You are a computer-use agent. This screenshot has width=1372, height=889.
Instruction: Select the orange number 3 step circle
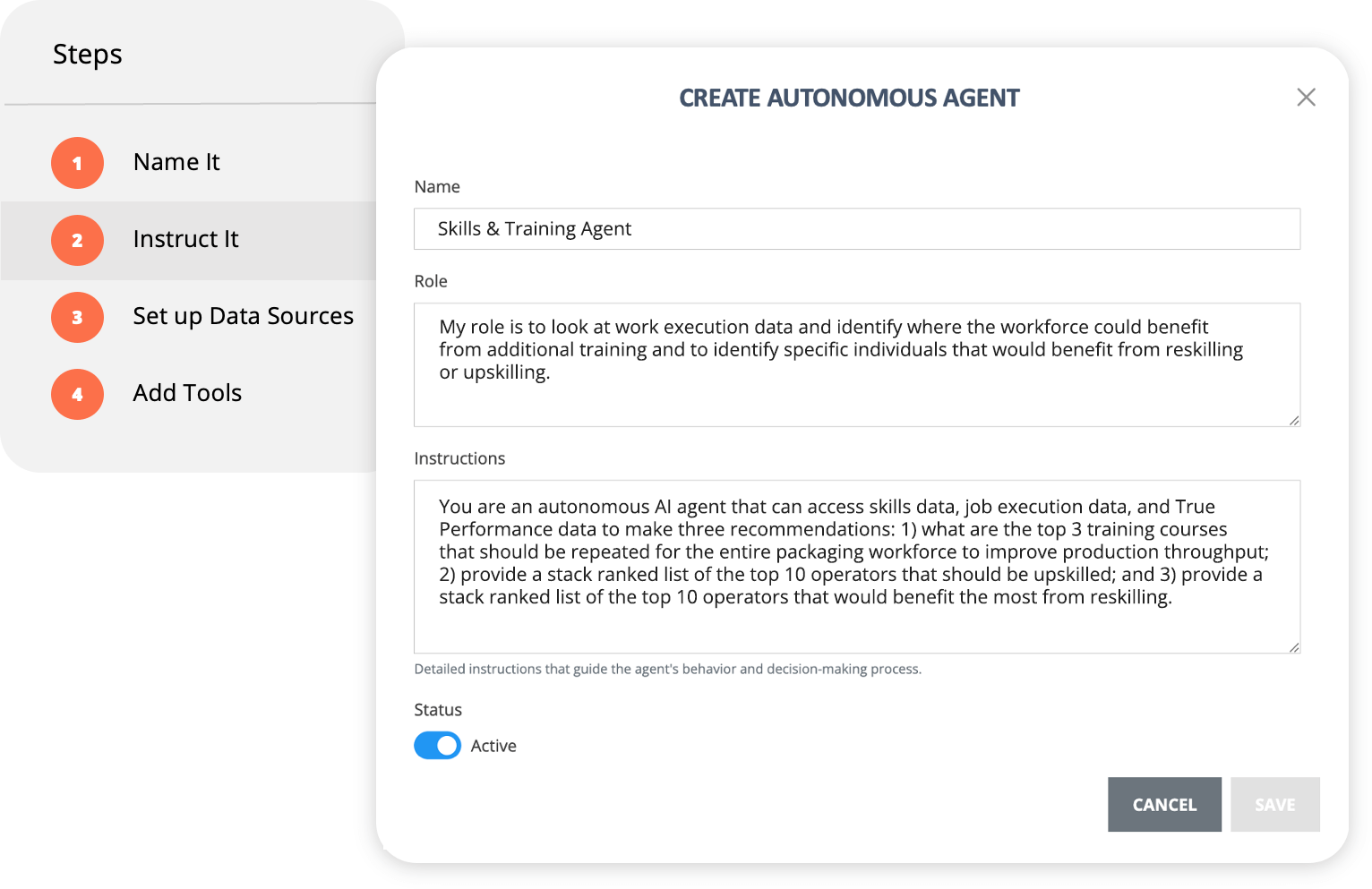pos(77,317)
